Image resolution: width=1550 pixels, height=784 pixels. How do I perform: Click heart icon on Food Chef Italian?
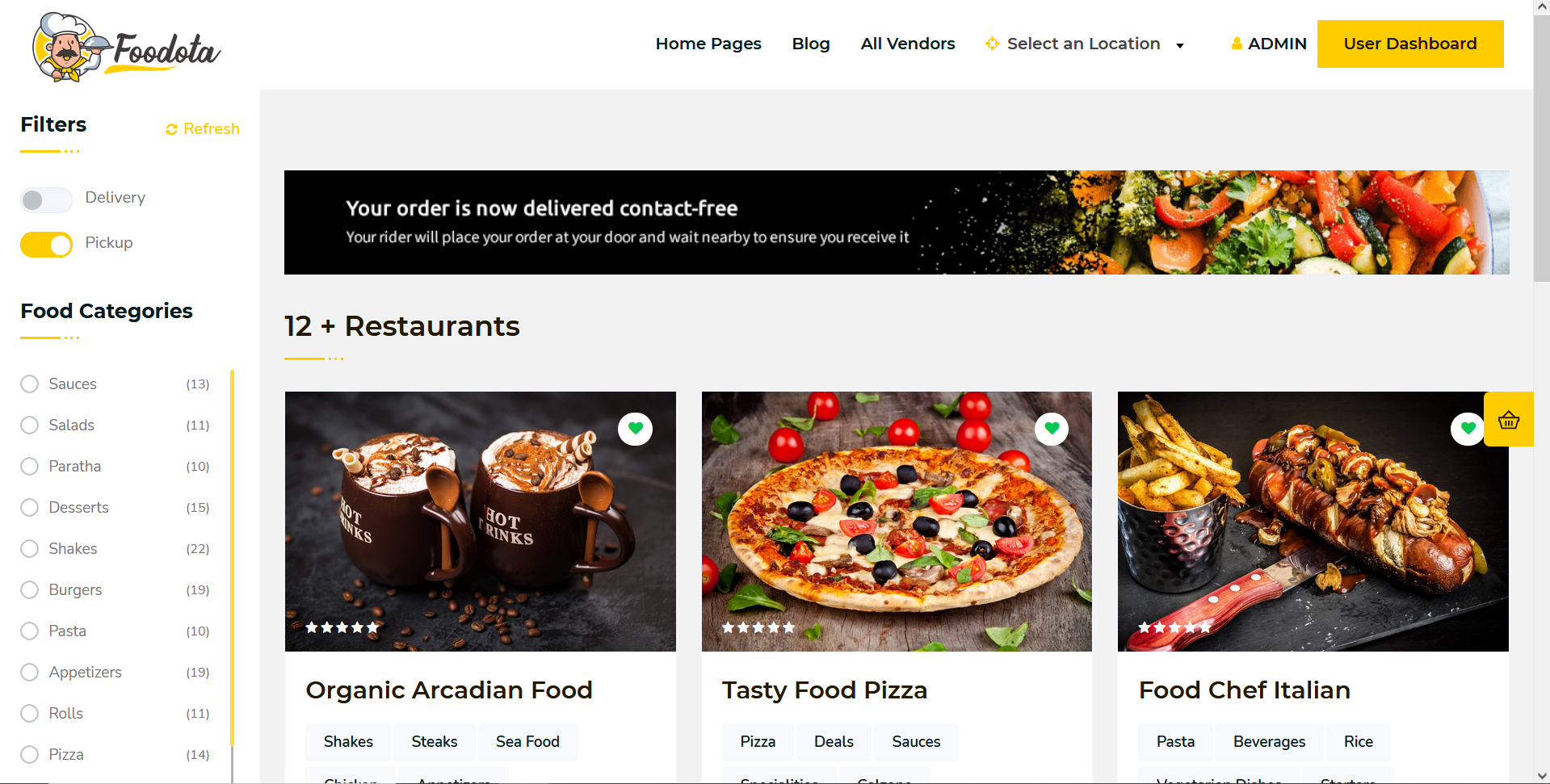[x=1468, y=429]
